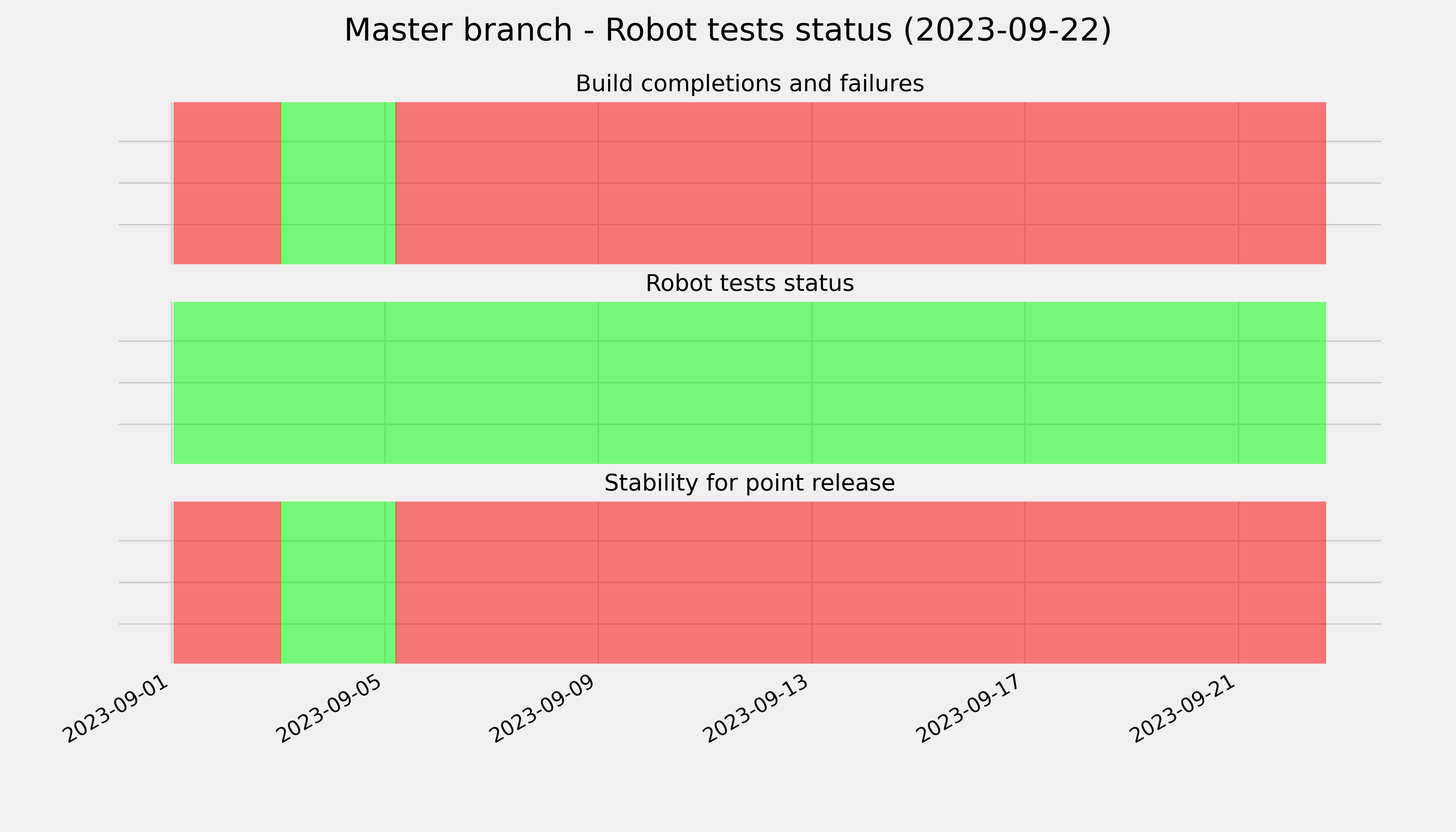
Task: Select the 2023-09-21 date axis label
Action: tap(1184, 708)
